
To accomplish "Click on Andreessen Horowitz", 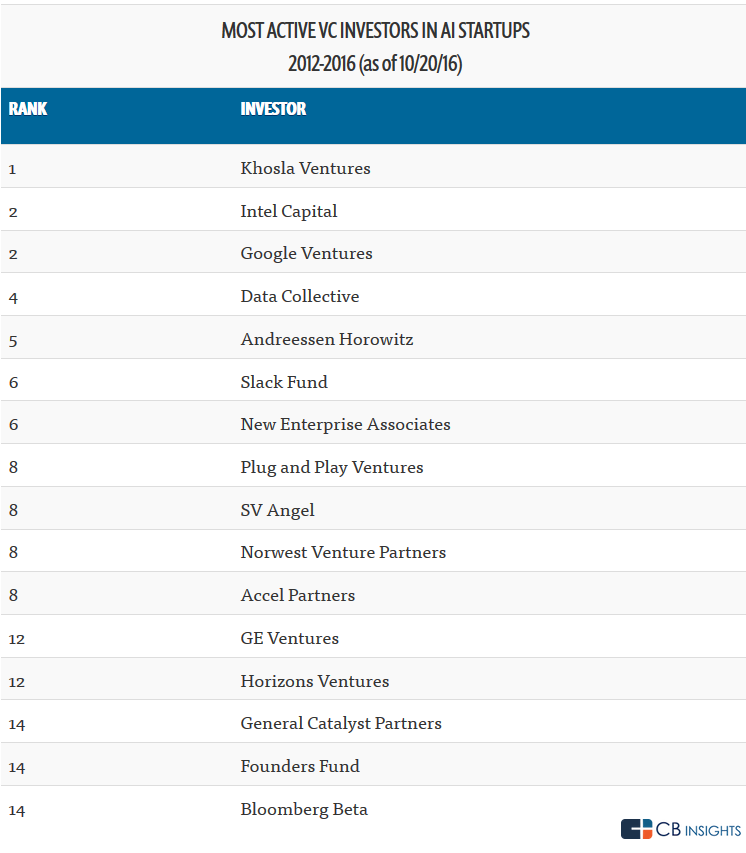I will 327,339.
